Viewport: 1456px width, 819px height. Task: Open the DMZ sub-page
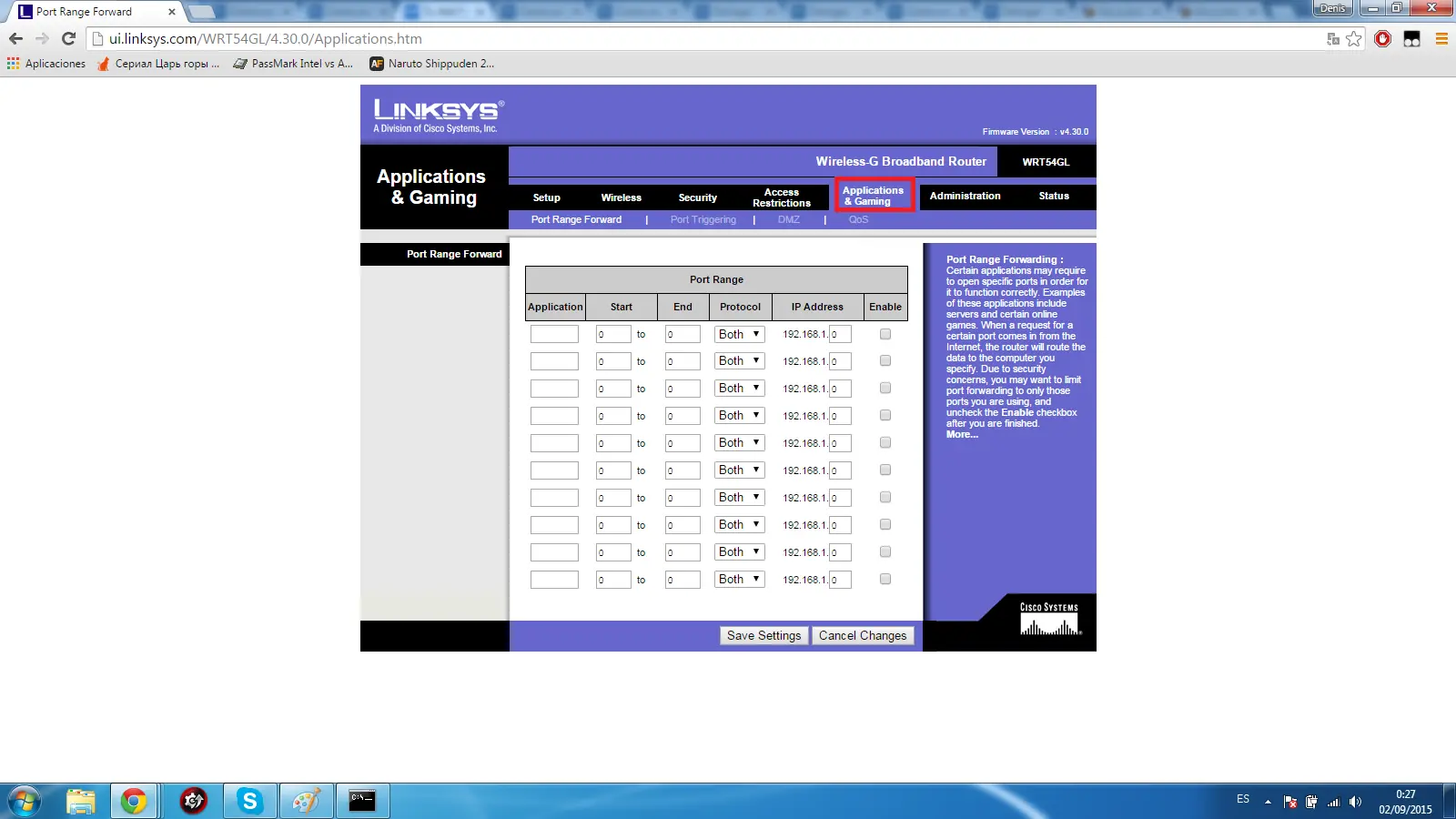pyautogui.click(x=789, y=219)
